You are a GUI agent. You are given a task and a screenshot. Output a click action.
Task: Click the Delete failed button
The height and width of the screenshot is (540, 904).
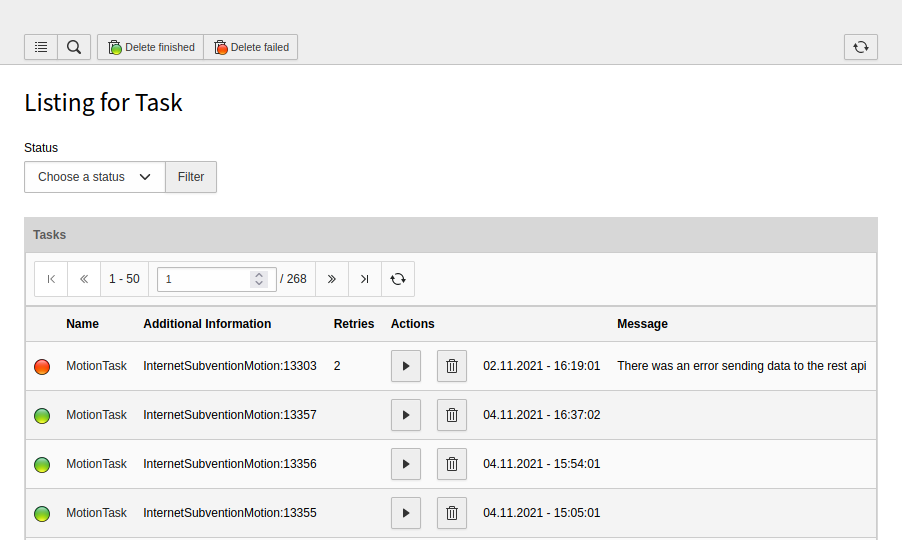pos(251,47)
